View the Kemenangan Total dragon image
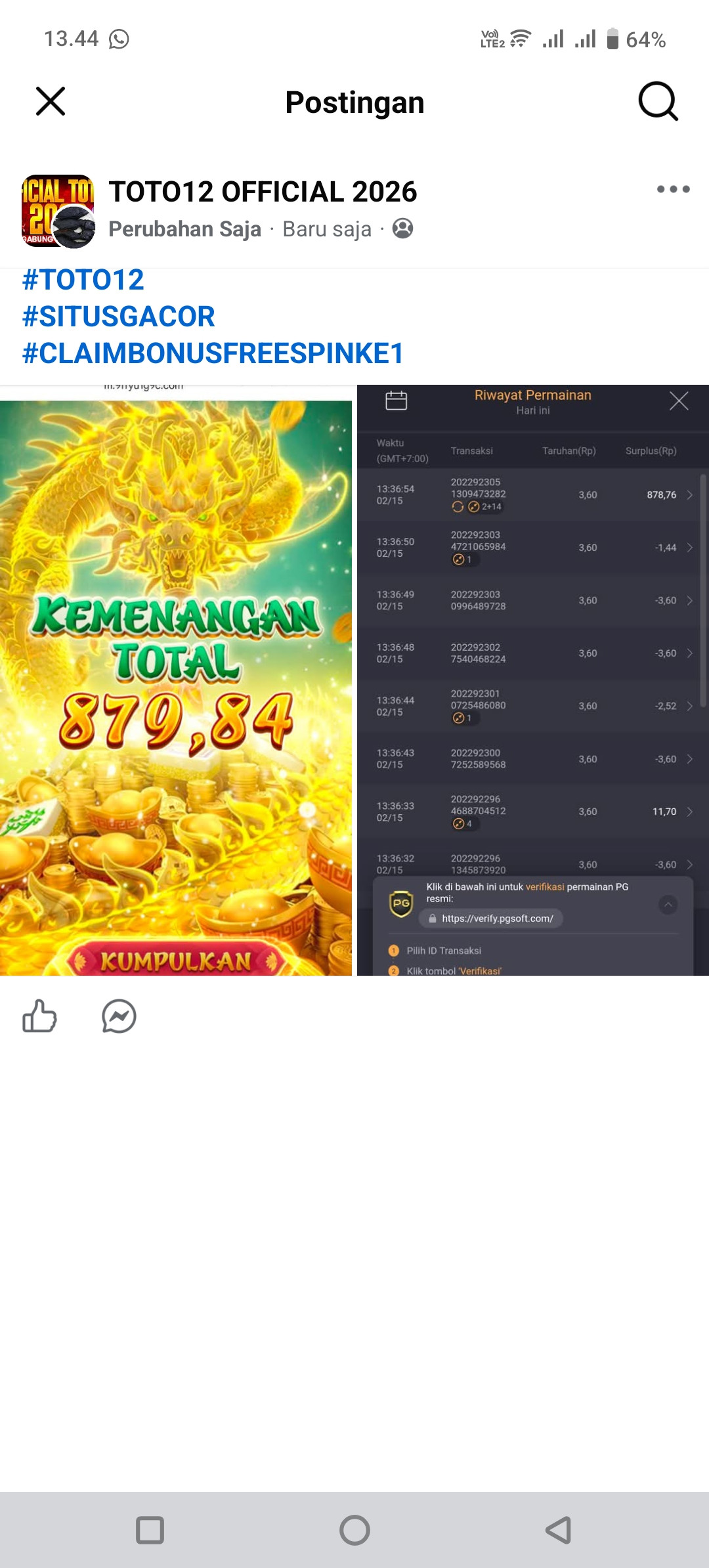Viewport: 709px width, 1568px height. point(176,680)
